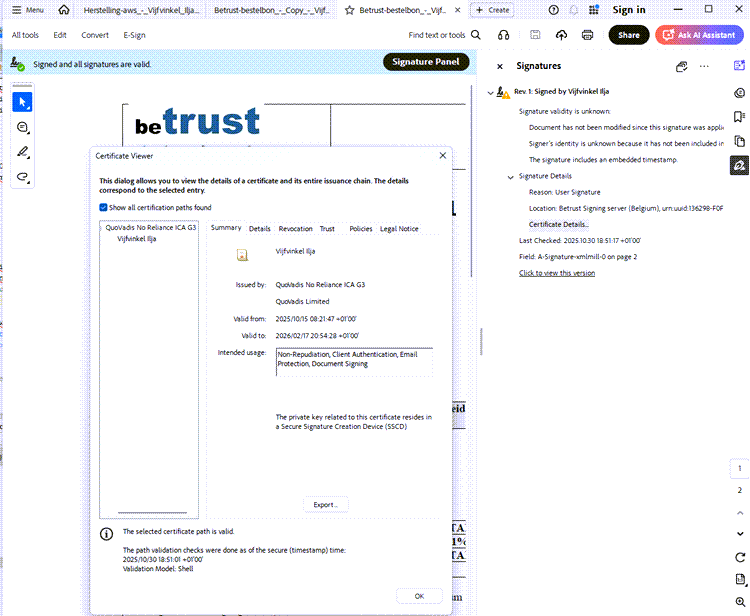Open the Help question mark icon
Viewport: 750px width, 616px height.
point(553,10)
